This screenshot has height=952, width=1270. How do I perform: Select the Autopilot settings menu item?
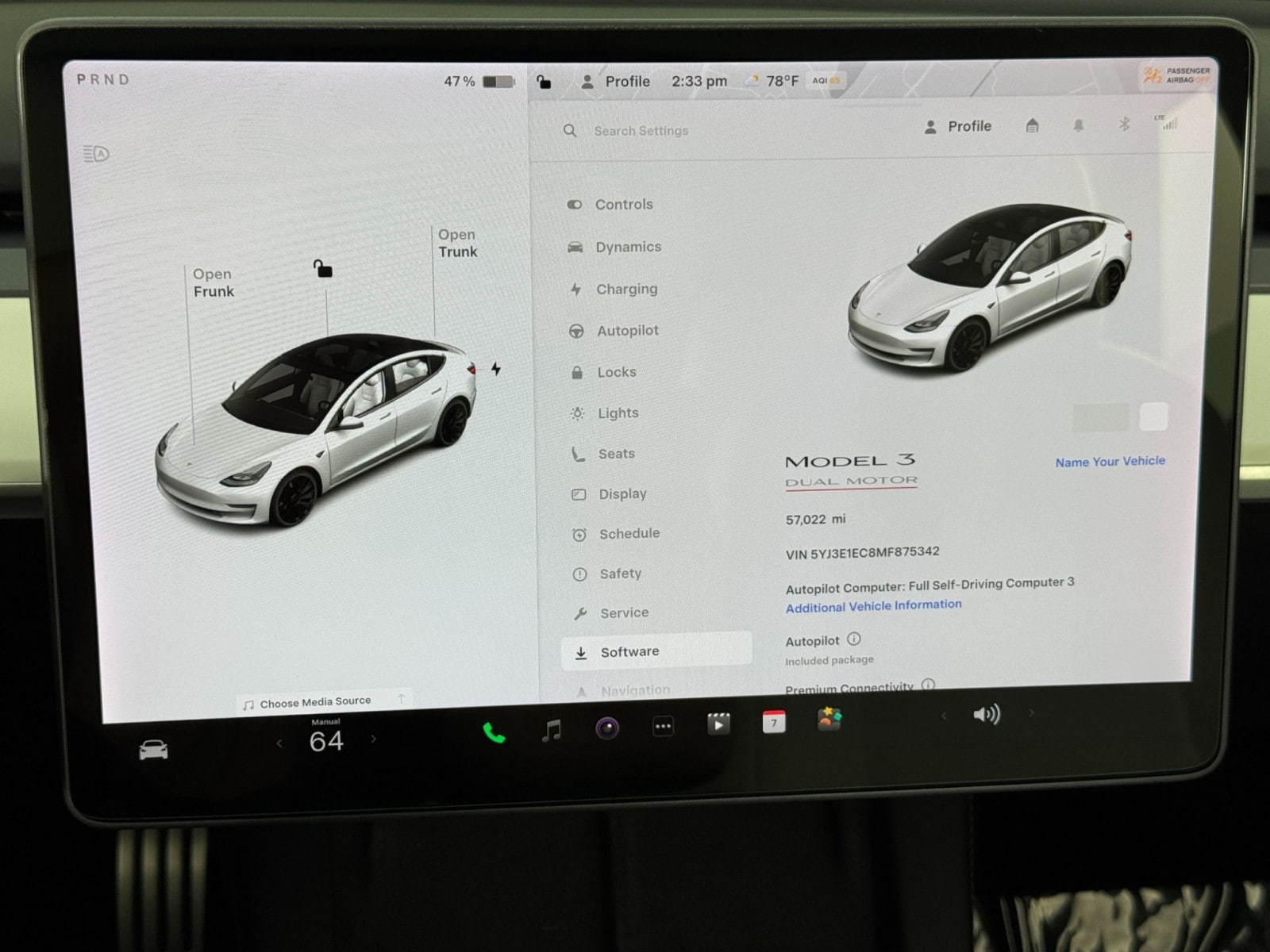627,331
